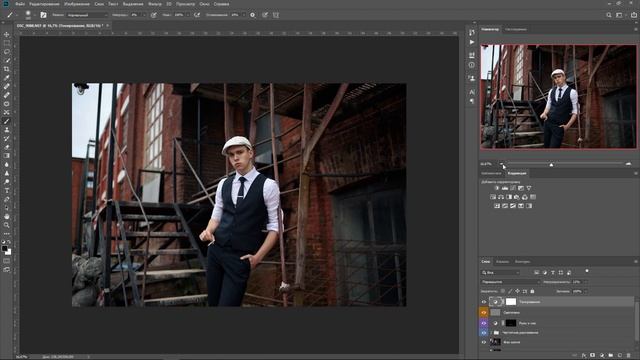This screenshot has width=640, height=360.
Task: Hide the top selected toning layer
Action: [x=484, y=302]
